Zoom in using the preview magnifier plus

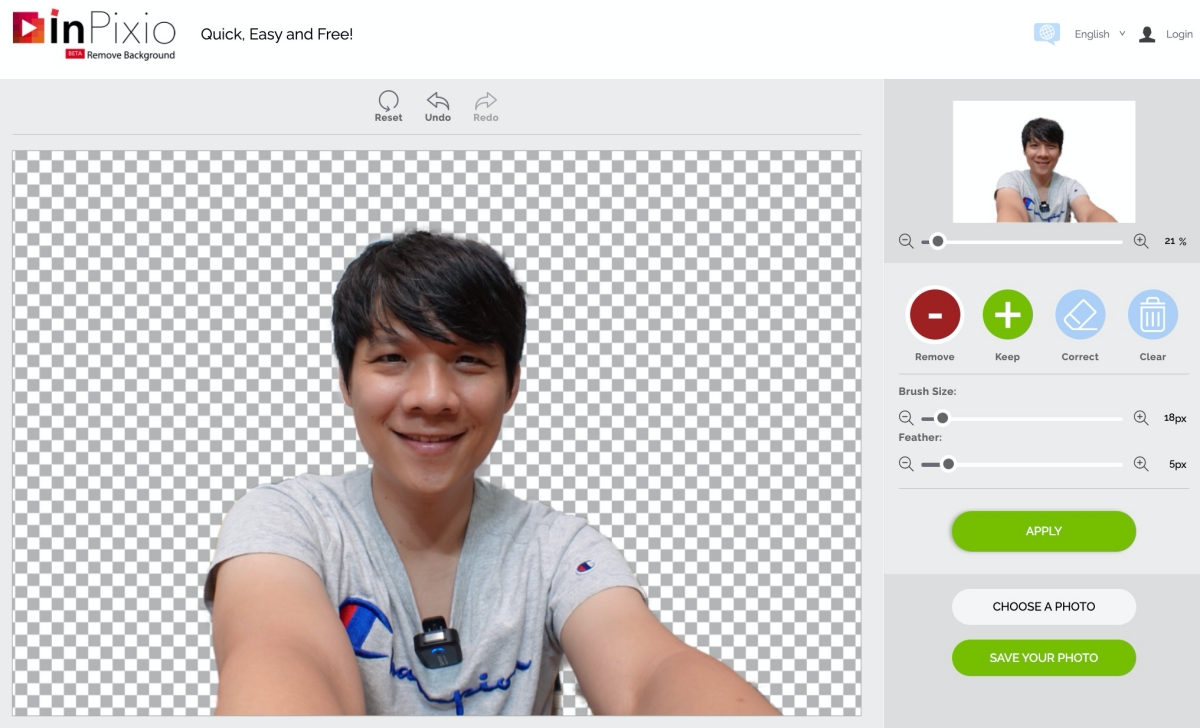point(1141,241)
